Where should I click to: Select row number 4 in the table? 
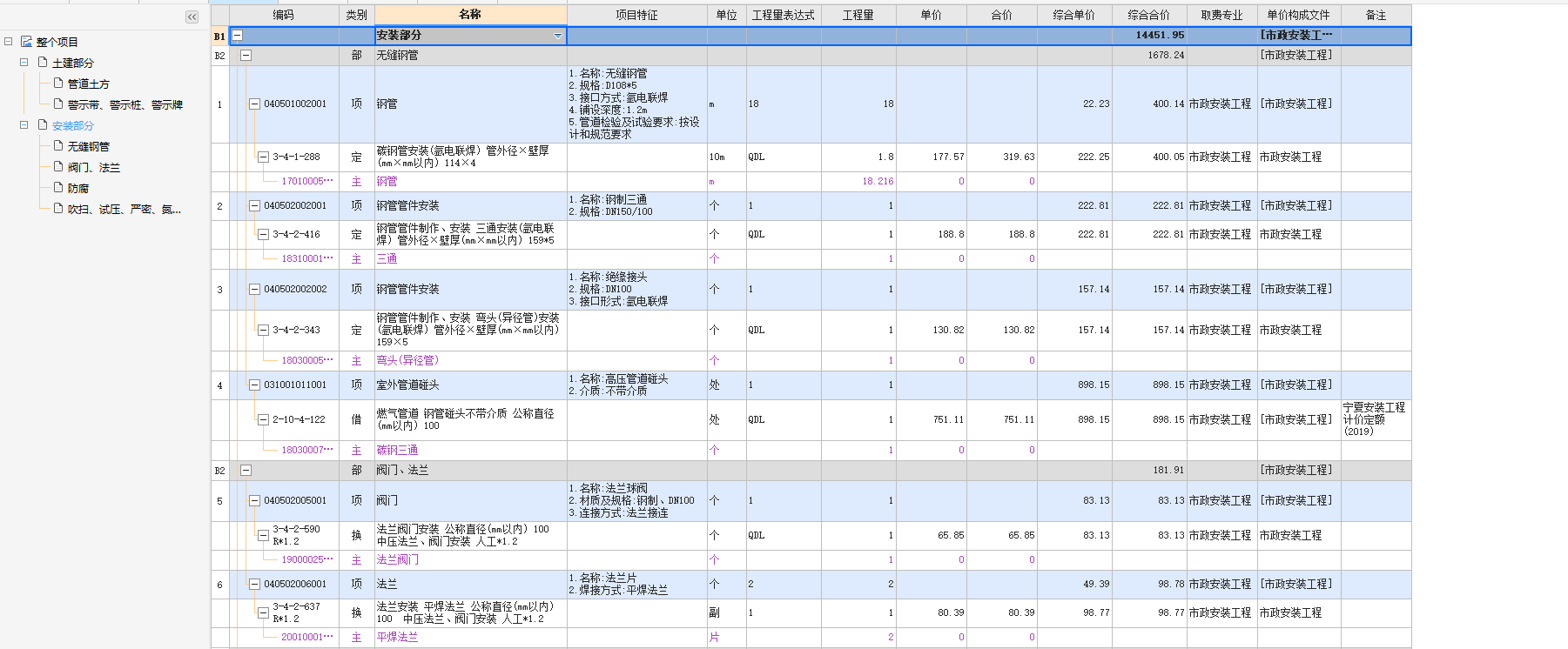pos(219,385)
